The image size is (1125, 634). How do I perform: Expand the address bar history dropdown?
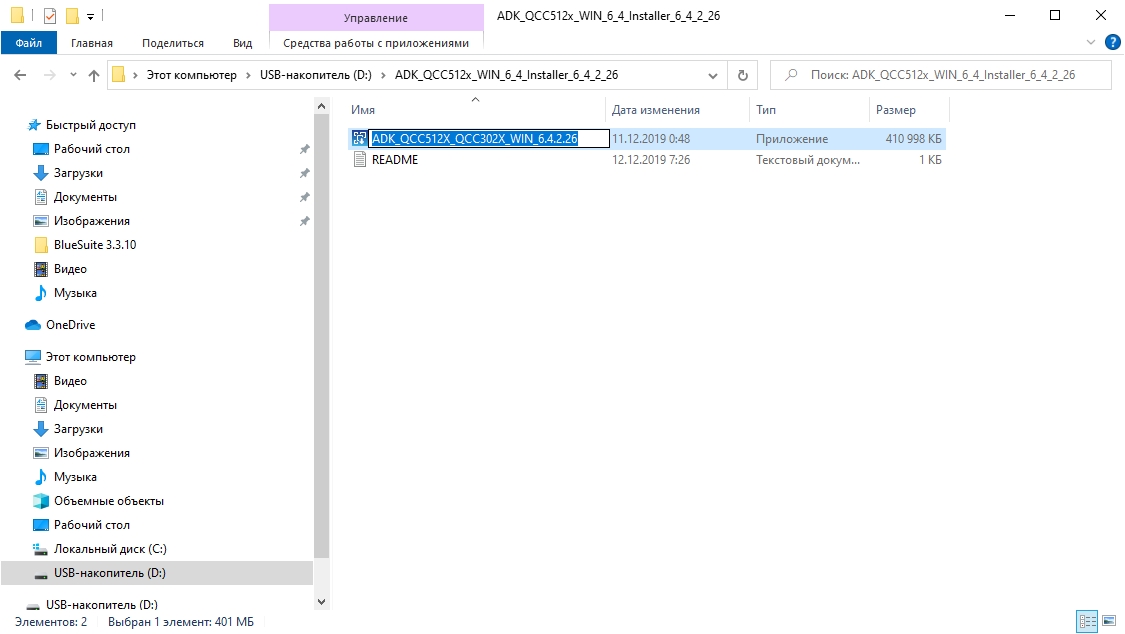712,75
